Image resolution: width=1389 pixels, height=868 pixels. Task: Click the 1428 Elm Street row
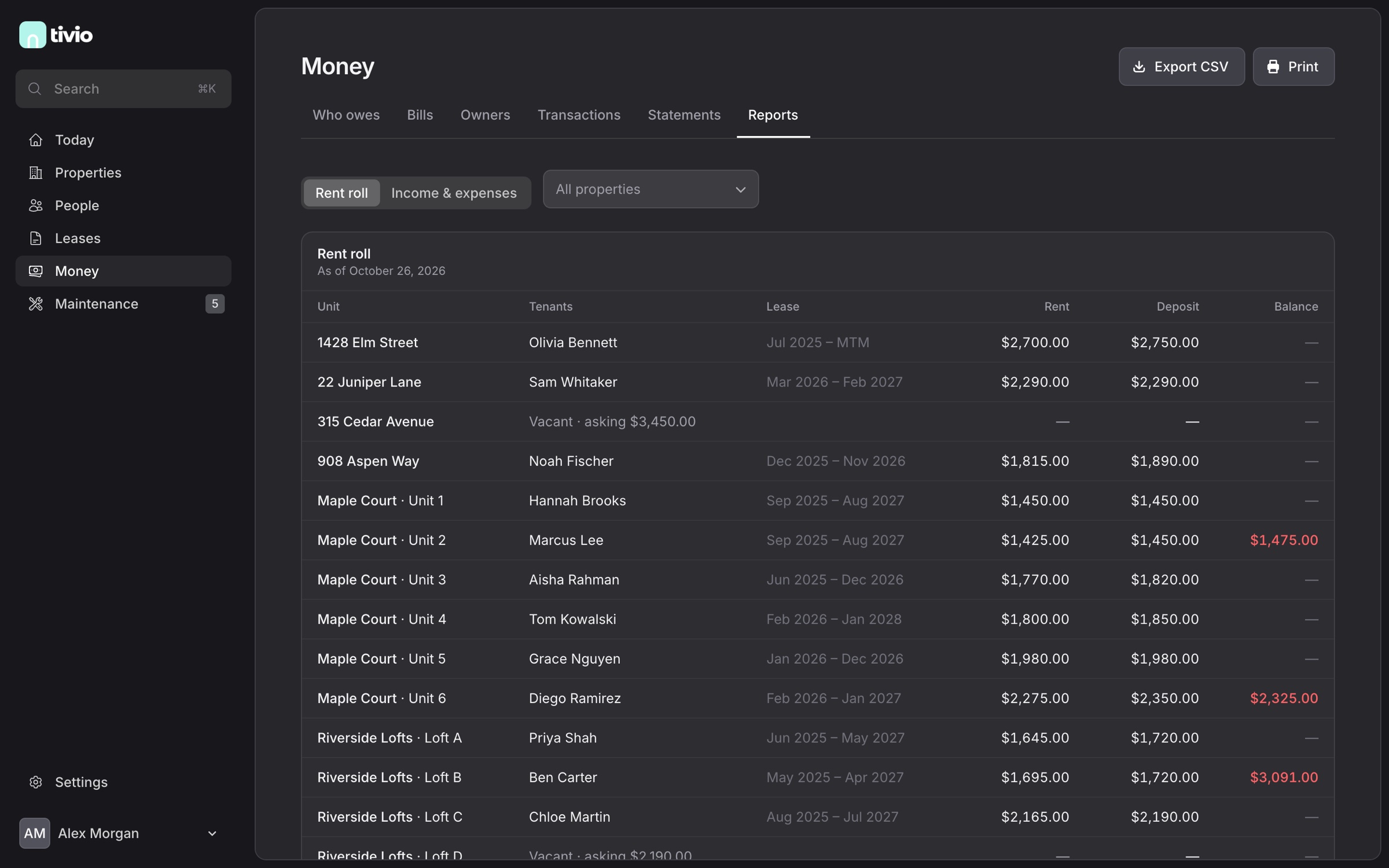(x=818, y=343)
